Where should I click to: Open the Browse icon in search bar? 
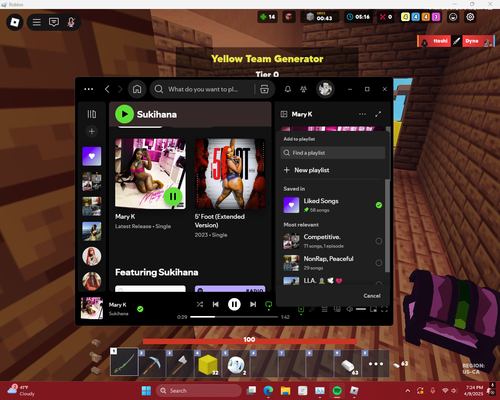pos(264,89)
